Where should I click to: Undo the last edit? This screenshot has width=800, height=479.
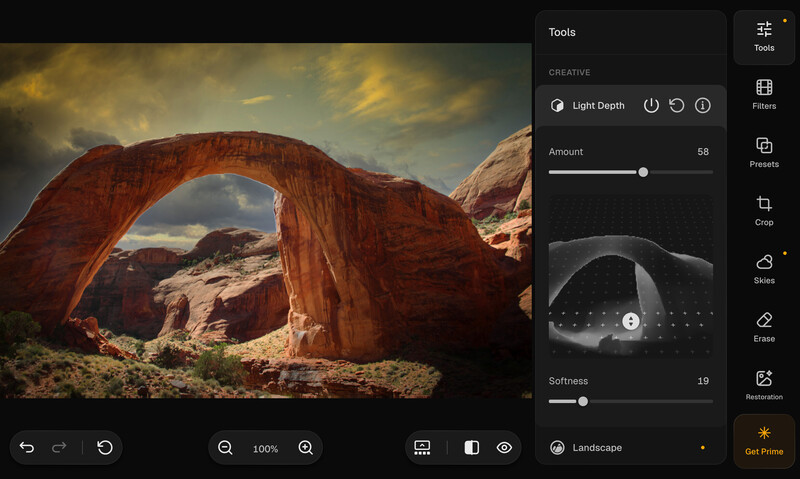click(27, 447)
